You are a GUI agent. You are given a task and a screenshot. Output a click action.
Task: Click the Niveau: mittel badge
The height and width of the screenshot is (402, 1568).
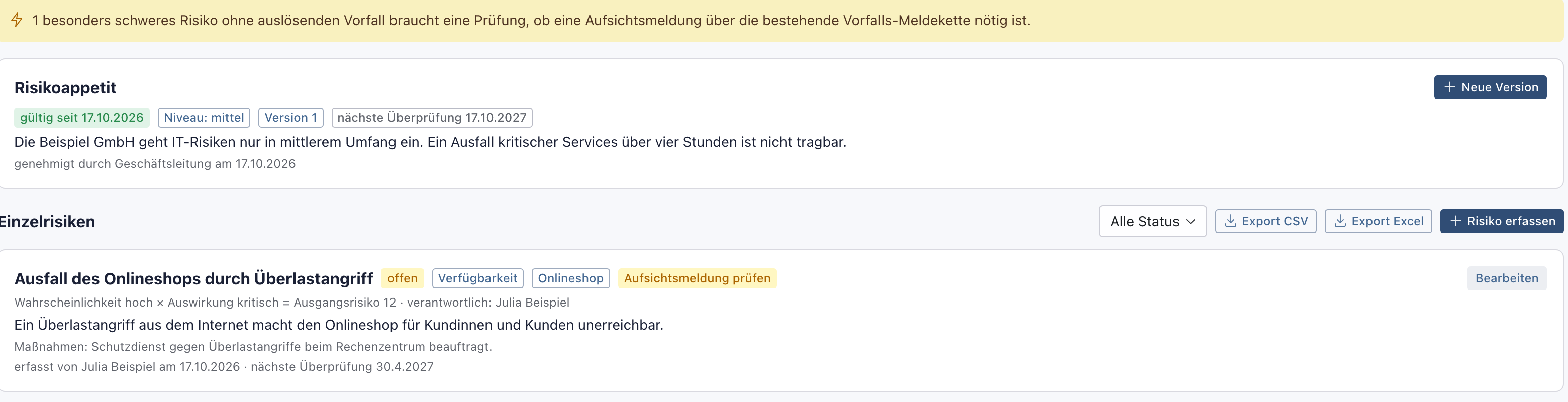(204, 118)
